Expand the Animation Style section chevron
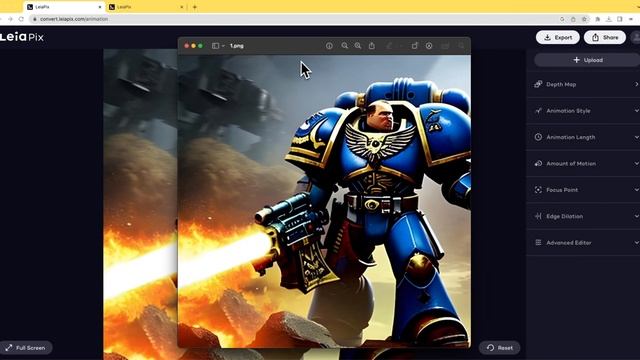Screen dimensions: 640x360 coord(636,111)
